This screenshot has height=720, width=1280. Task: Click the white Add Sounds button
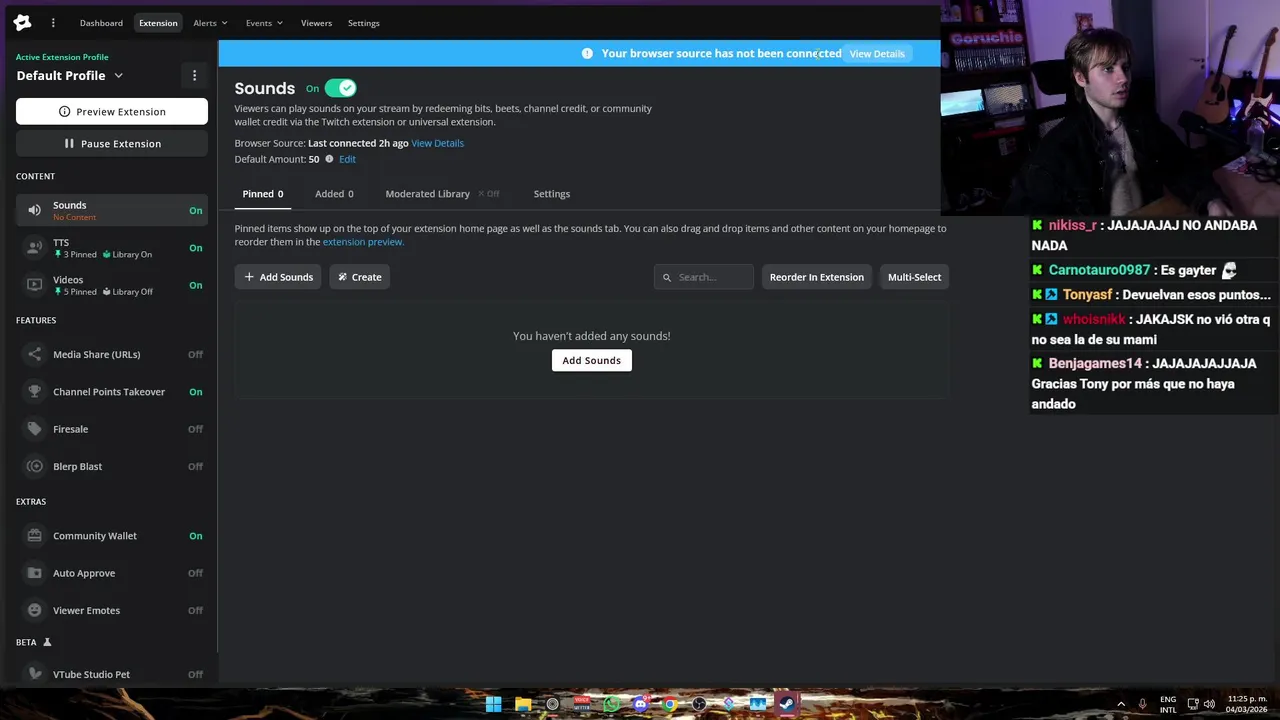(x=592, y=360)
